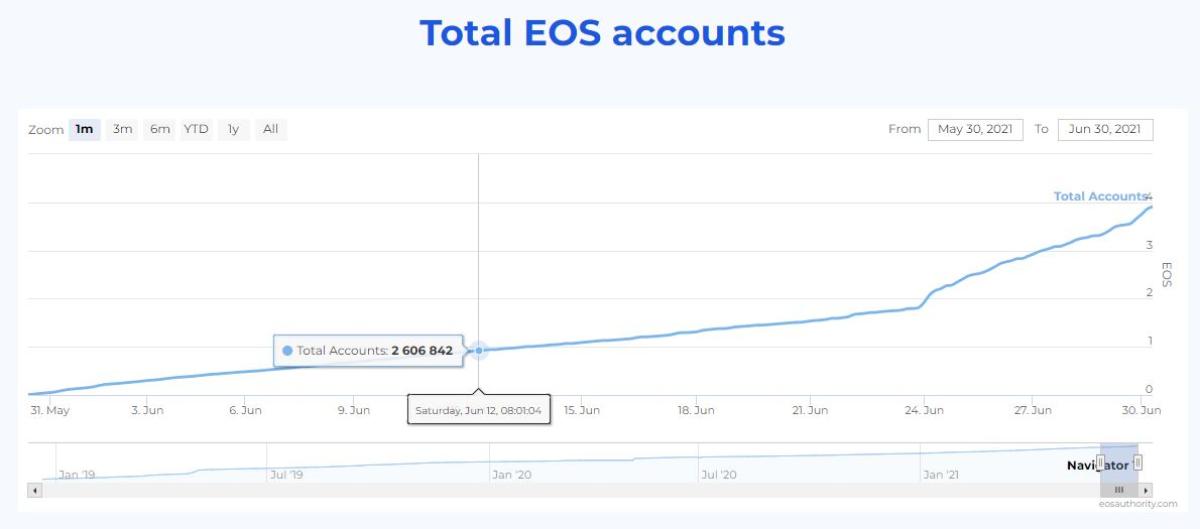Set zoom range to 1y
Image resolution: width=1200 pixels, height=529 pixels.
(233, 129)
